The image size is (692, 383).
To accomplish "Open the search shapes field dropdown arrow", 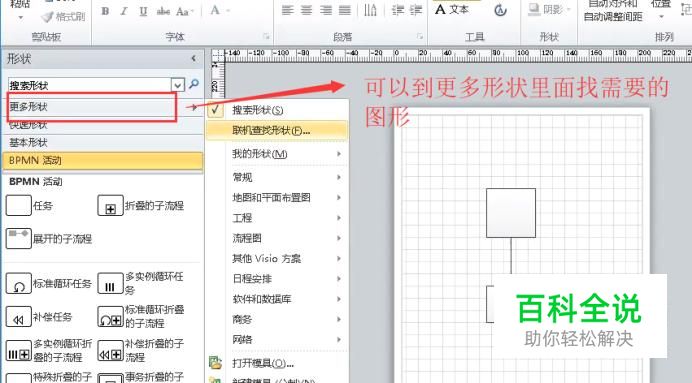I will (177, 85).
